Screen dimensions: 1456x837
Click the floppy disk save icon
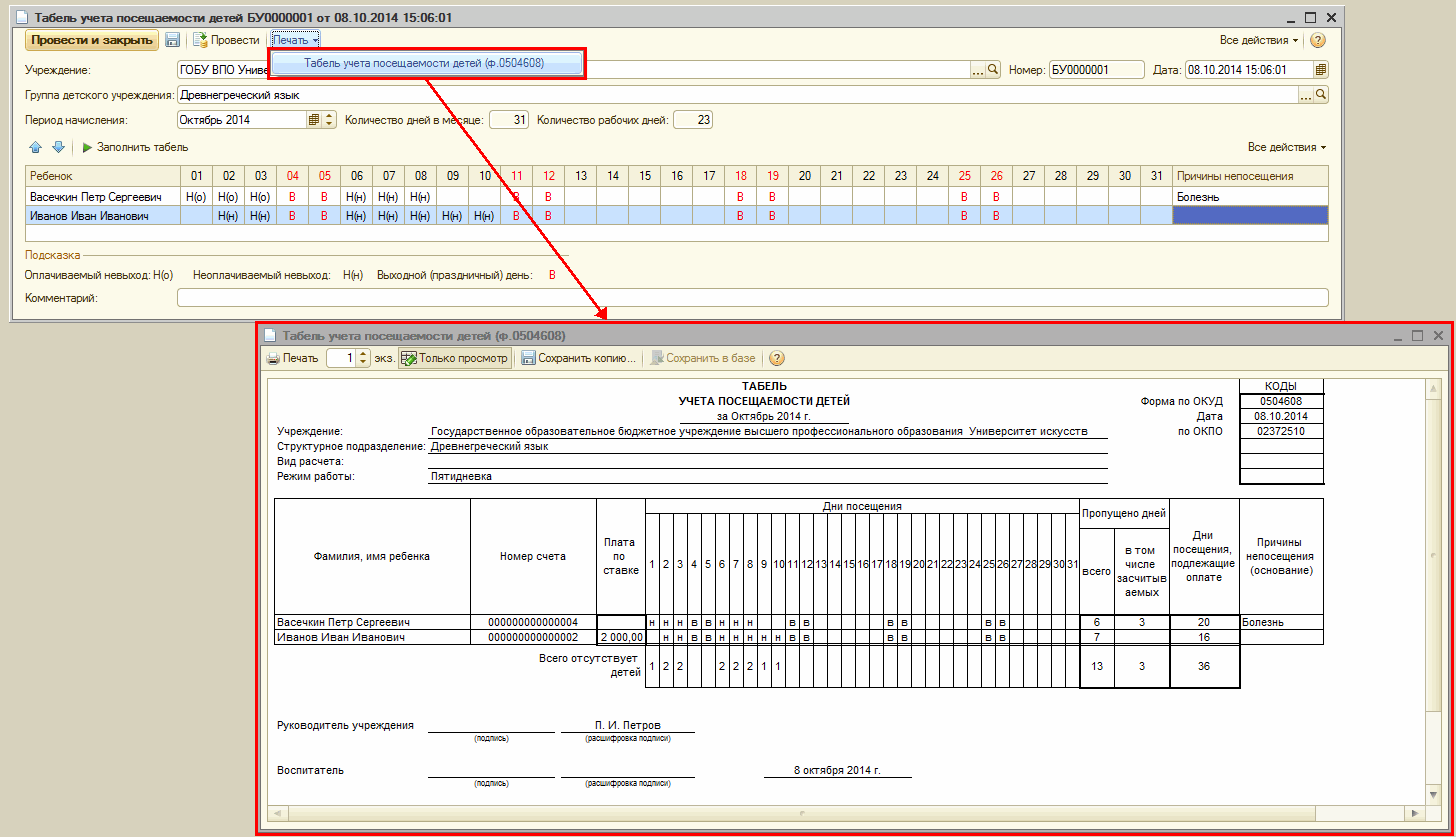point(172,40)
